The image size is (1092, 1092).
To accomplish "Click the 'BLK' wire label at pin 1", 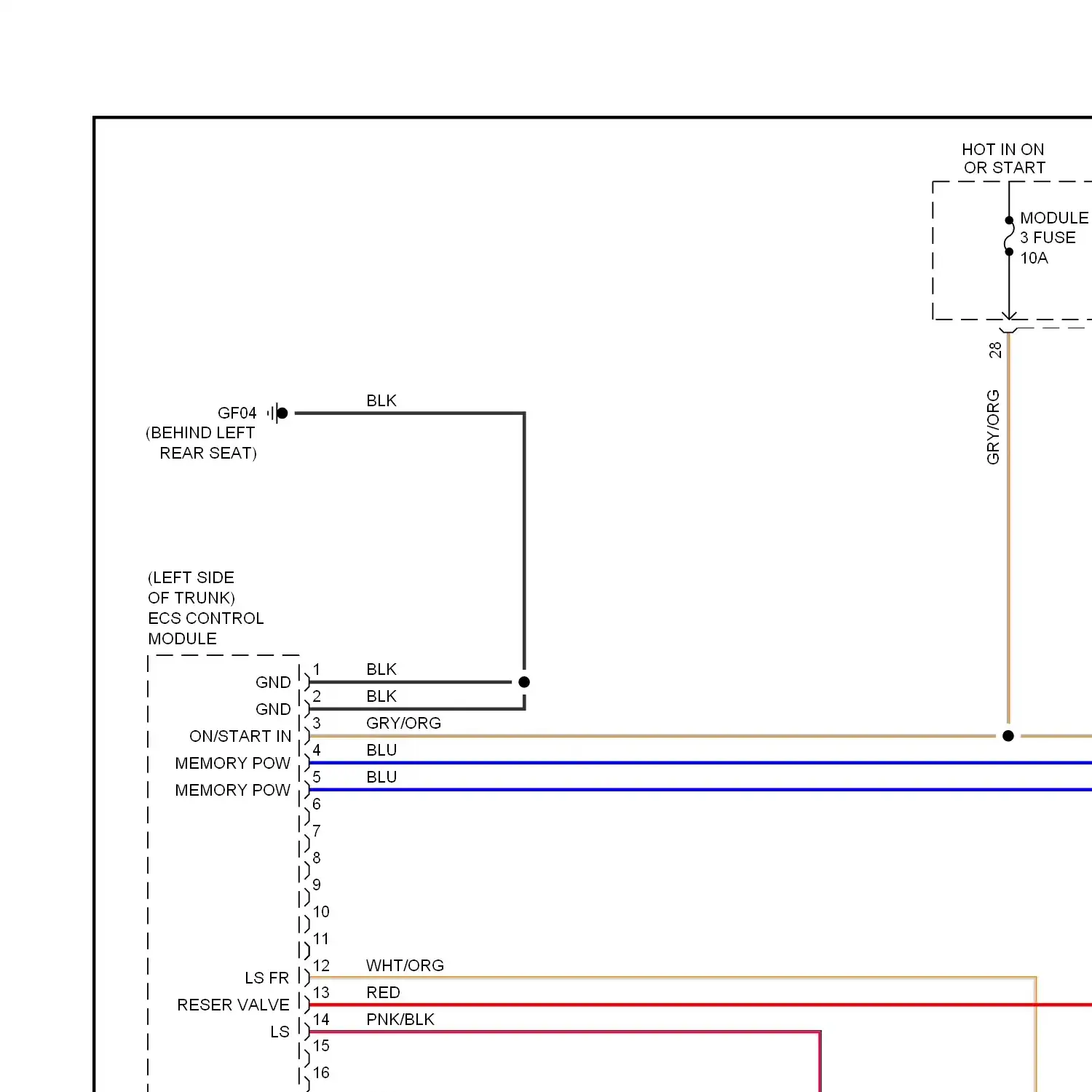I will pyautogui.click(x=381, y=669).
